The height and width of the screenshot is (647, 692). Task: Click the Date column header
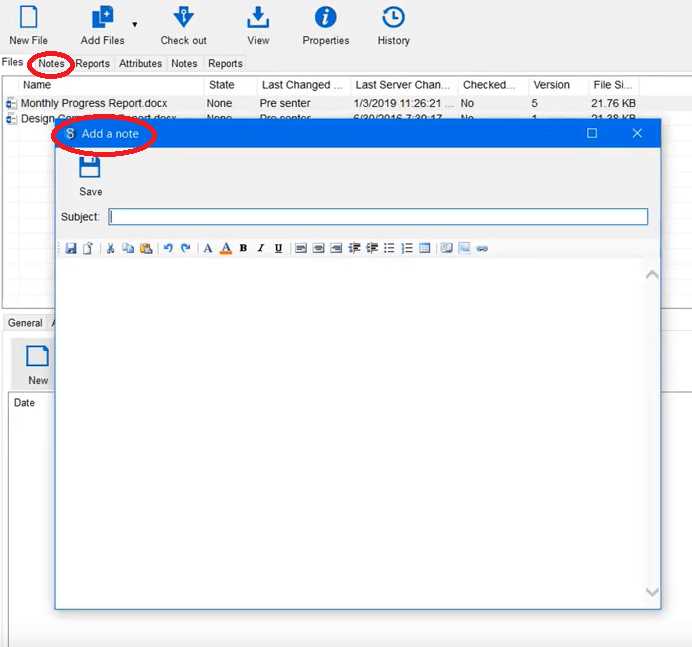point(24,403)
